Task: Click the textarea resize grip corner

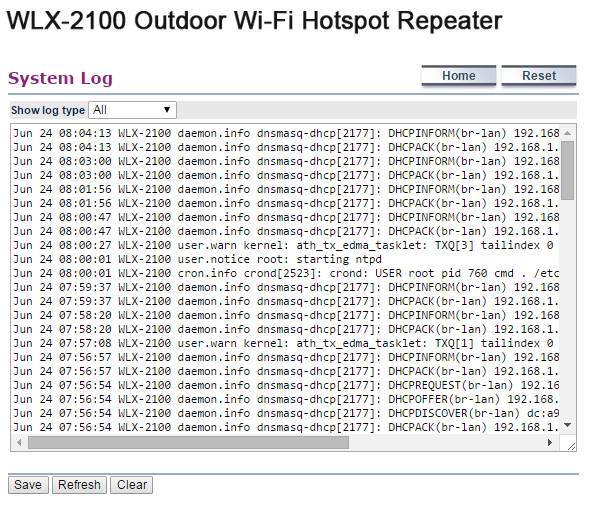Action: coord(571,446)
